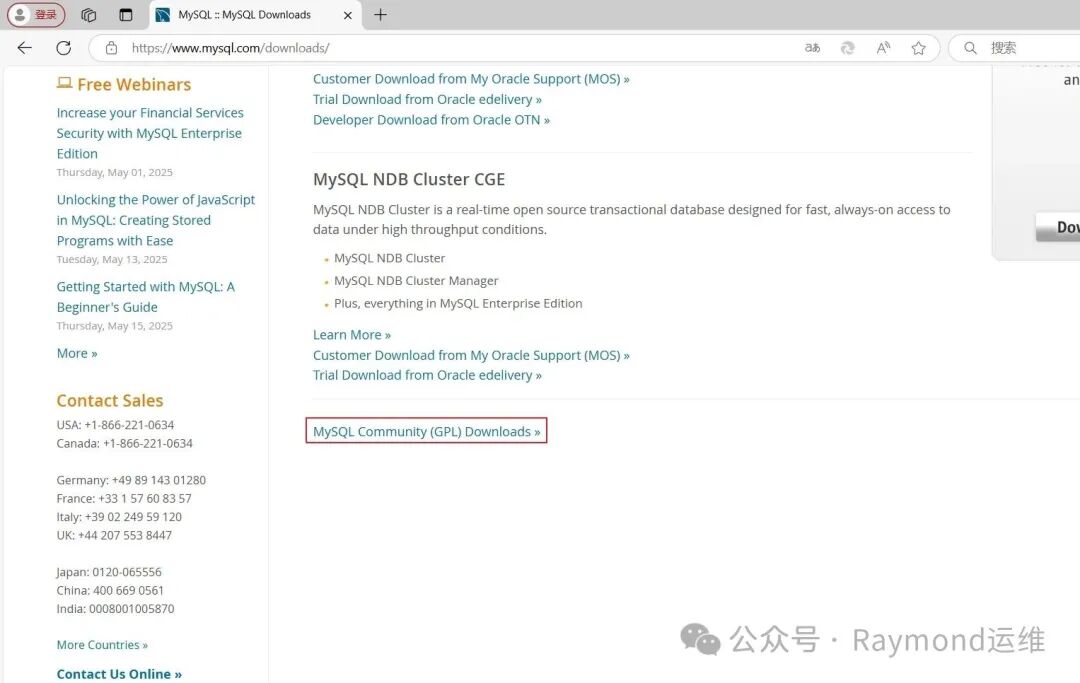Open NDB Cluster Trial Download from edelivery
1080x683 pixels.
point(427,375)
